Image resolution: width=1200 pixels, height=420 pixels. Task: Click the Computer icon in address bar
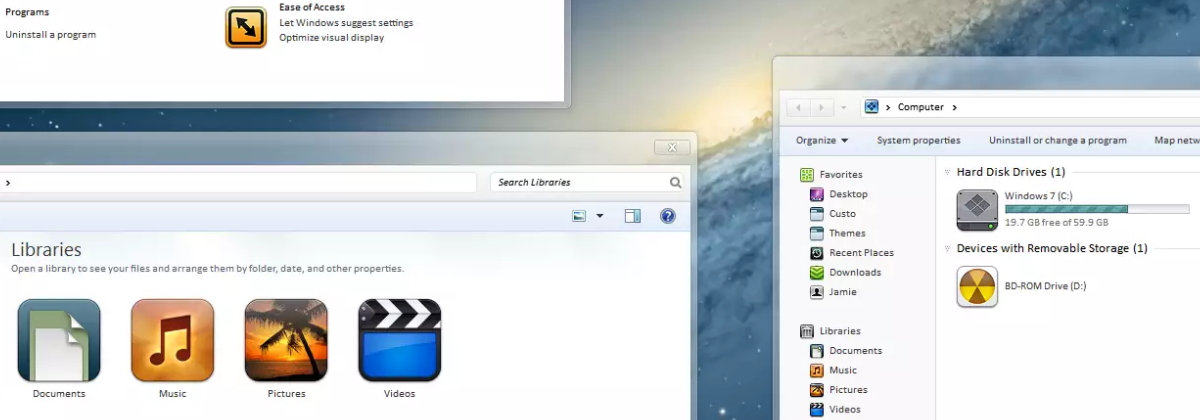pos(871,107)
